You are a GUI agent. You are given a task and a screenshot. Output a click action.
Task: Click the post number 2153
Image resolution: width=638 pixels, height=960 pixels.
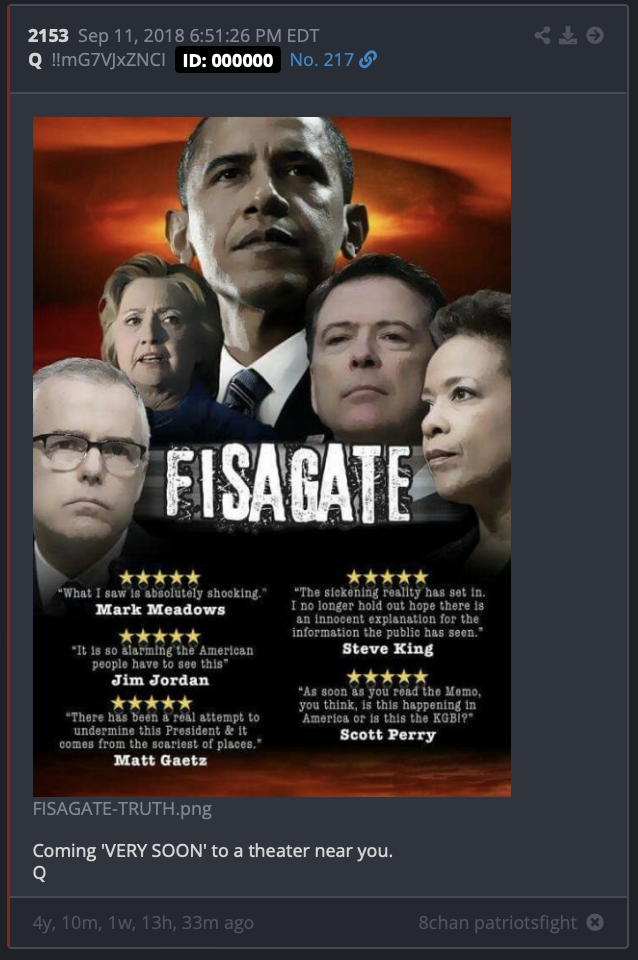tap(48, 36)
